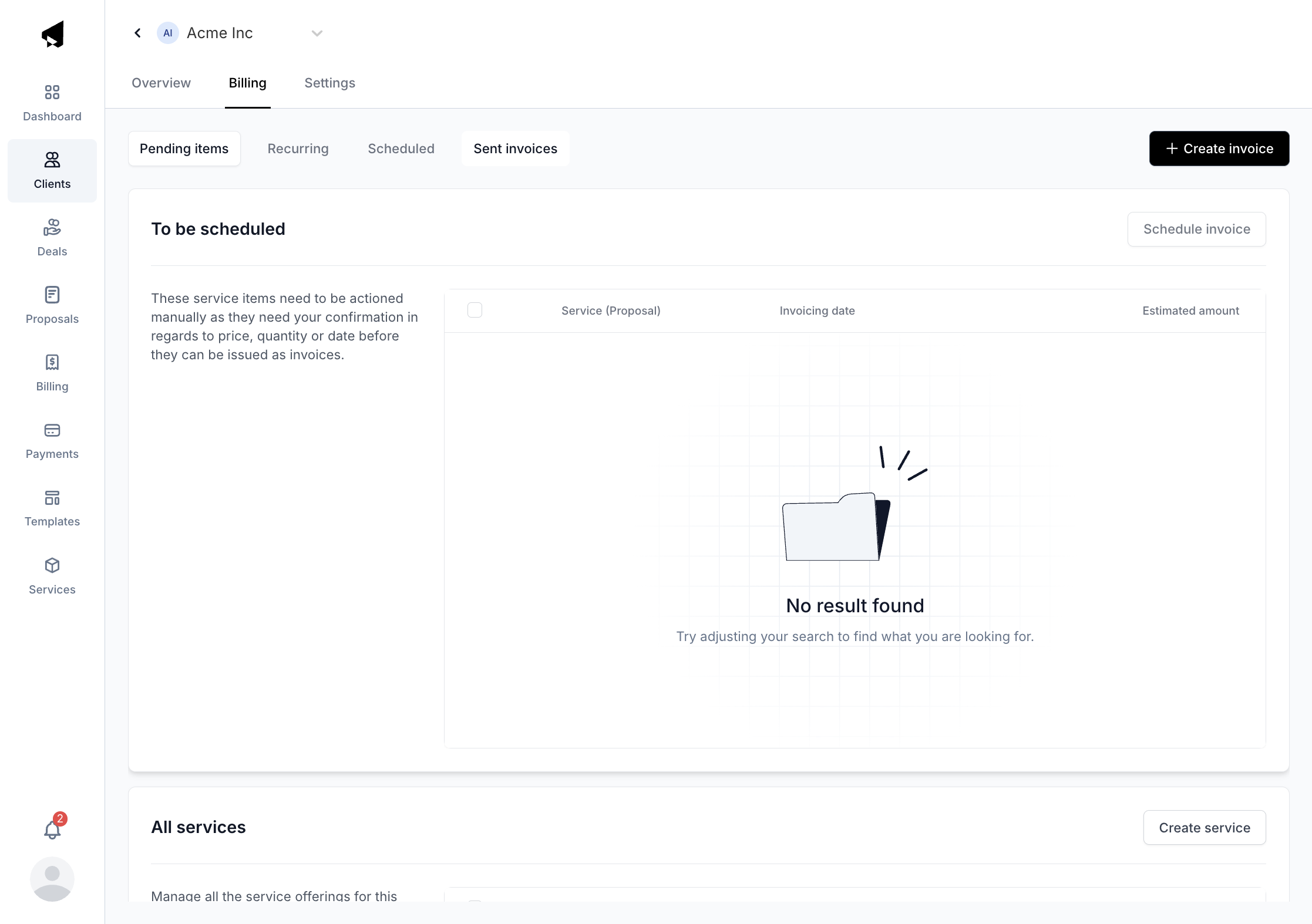Open the Settings tab
Viewport: 1312px width, 924px height.
[x=330, y=83]
